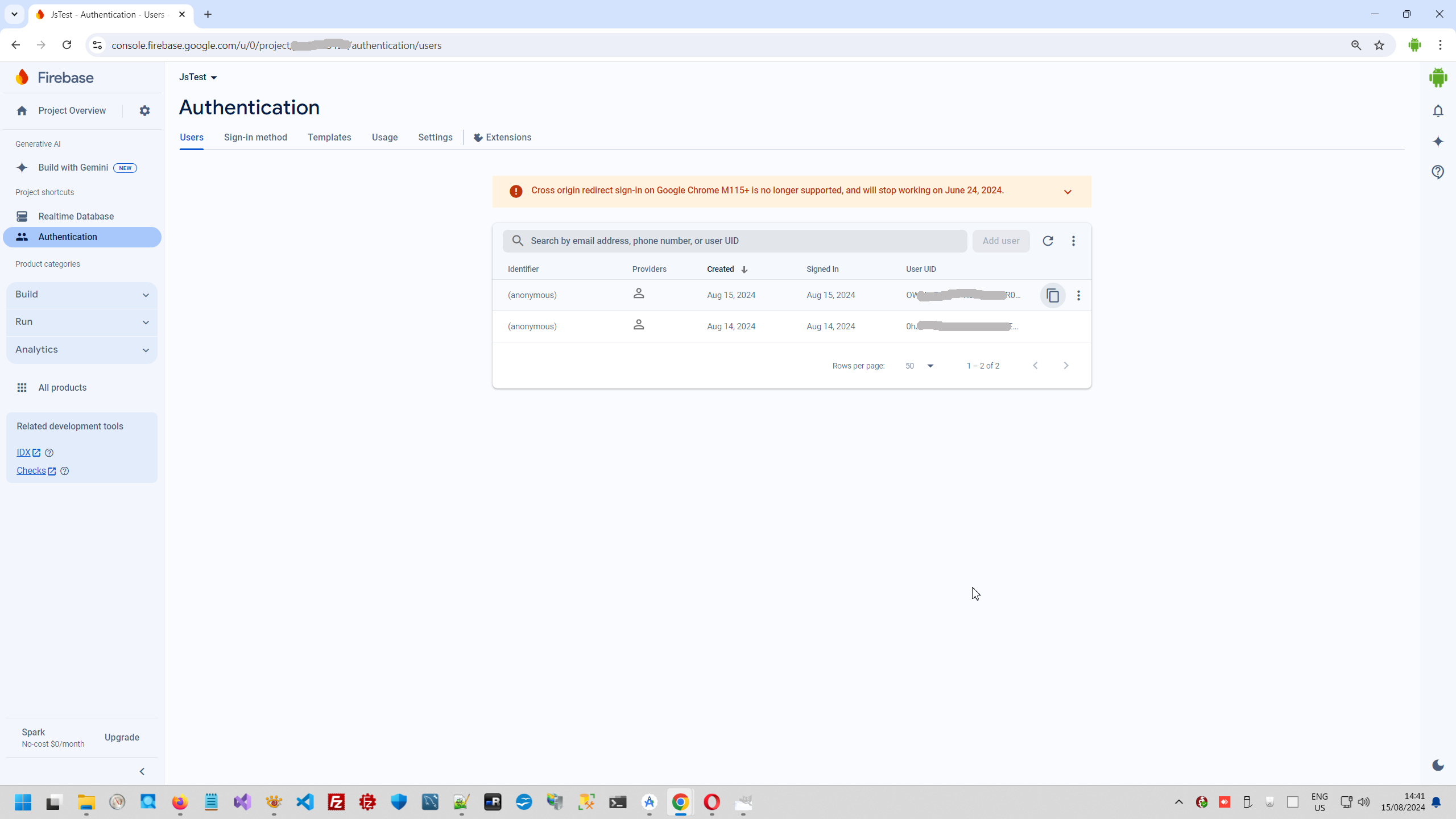This screenshot has width=1456, height=819.
Task: Switch to the Sign-in method tab
Action: (x=255, y=137)
